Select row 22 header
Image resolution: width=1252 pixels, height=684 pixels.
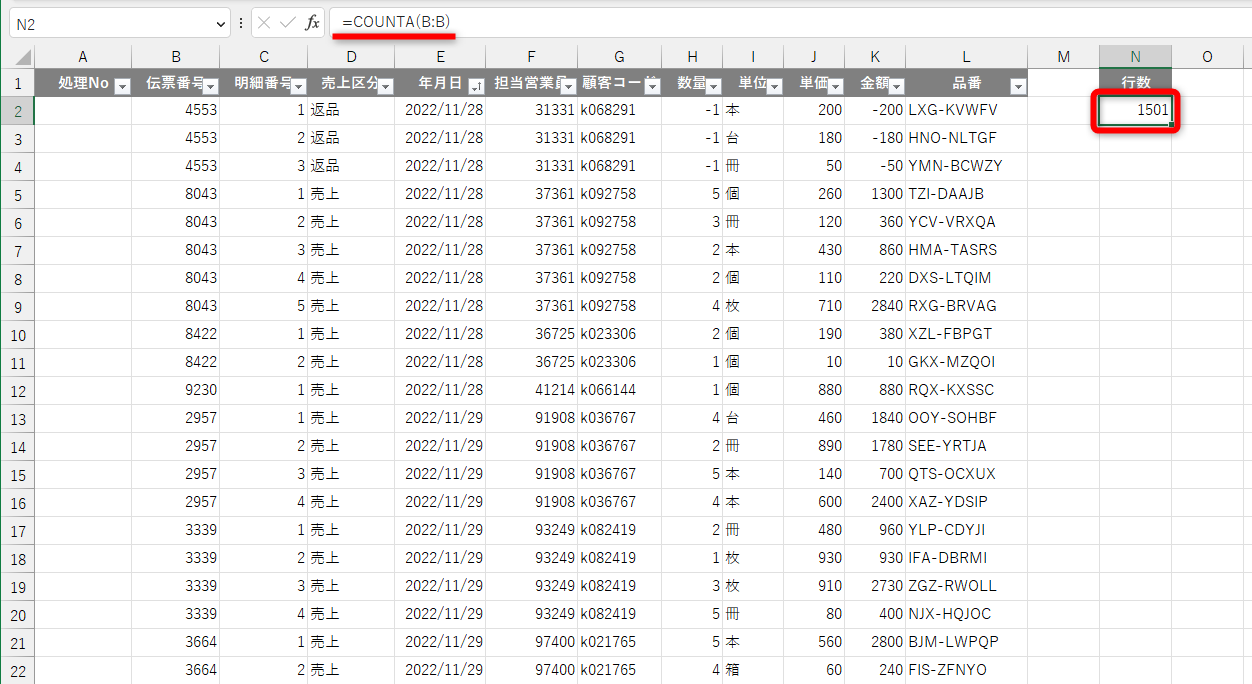click(17, 670)
